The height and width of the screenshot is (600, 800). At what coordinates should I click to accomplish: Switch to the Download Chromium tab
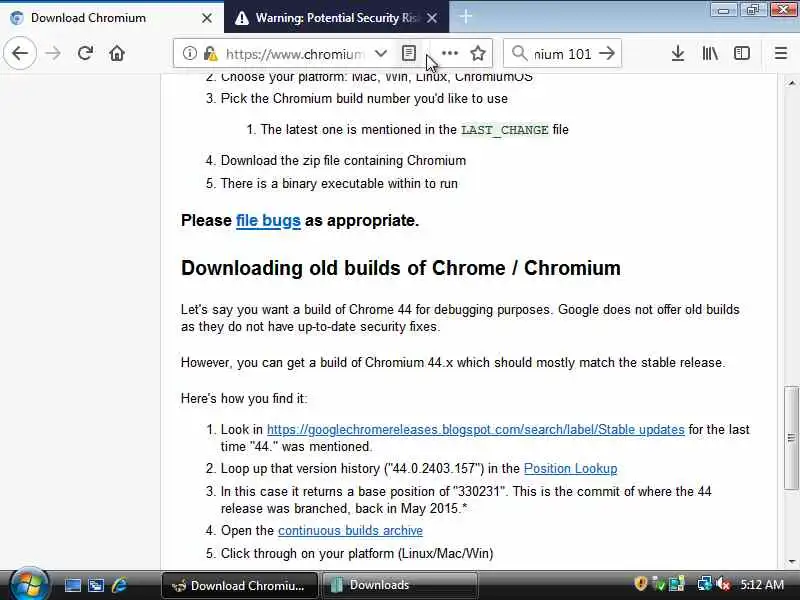(112, 18)
